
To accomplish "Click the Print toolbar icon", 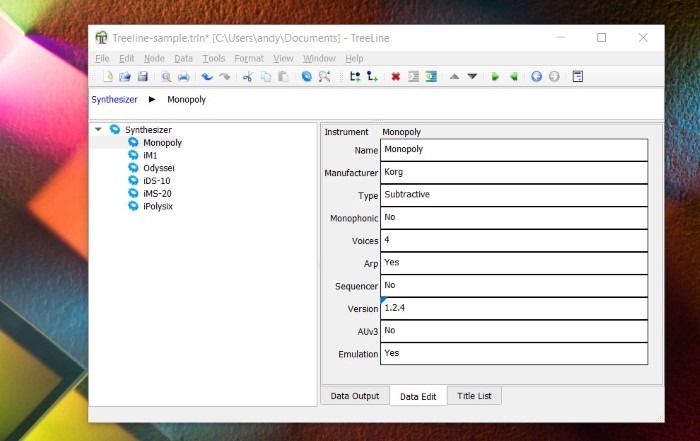I will click(183, 77).
